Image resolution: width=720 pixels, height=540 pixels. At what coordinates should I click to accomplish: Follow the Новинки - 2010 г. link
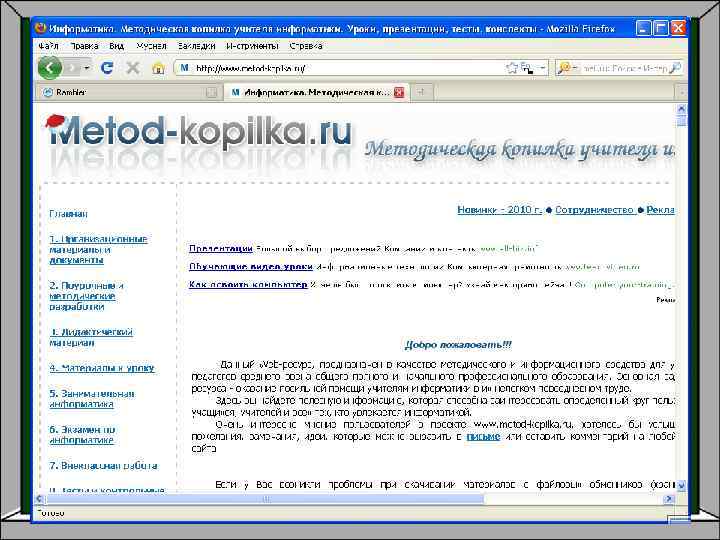[499, 210]
